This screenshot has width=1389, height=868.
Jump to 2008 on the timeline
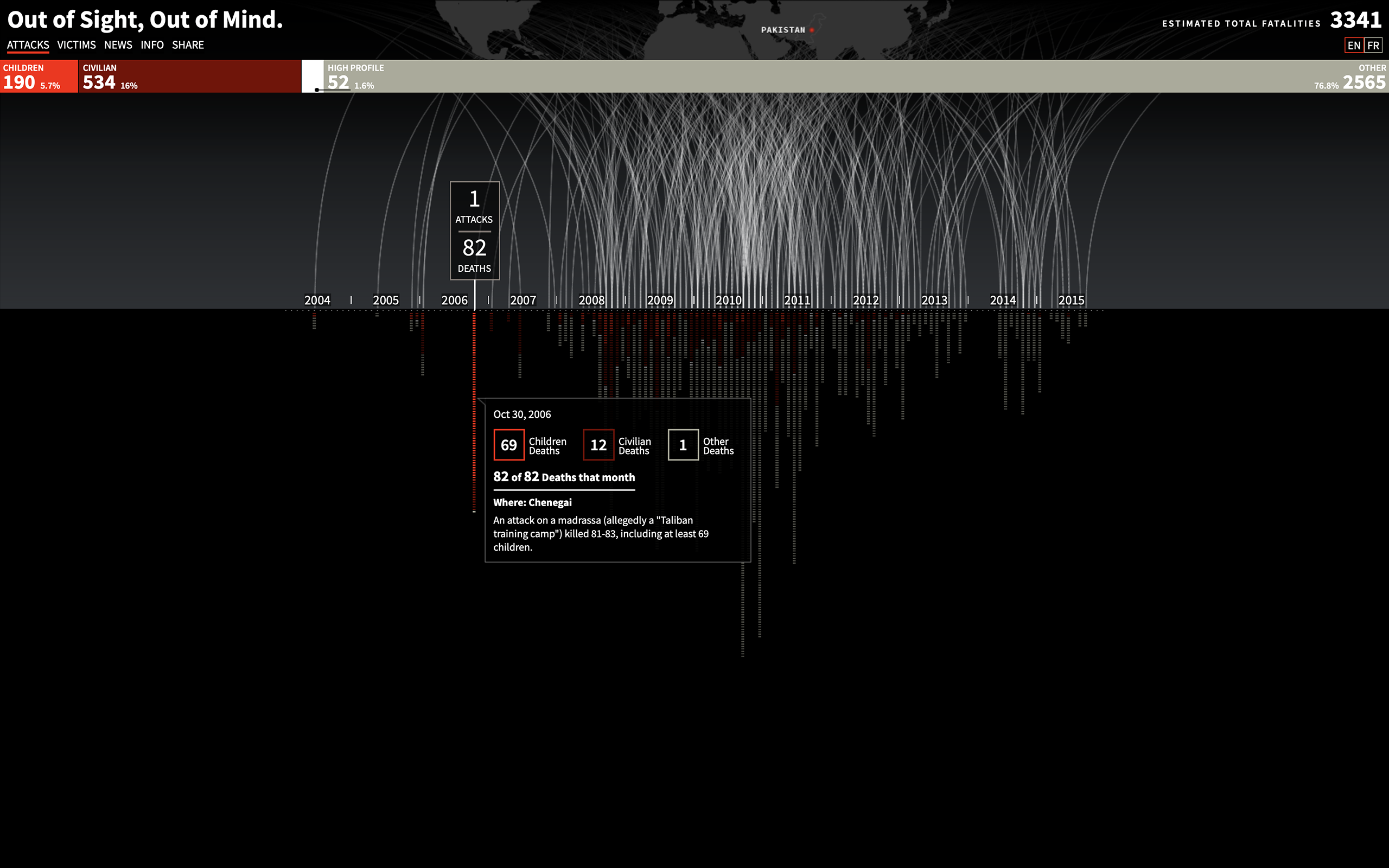pos(592,300)
